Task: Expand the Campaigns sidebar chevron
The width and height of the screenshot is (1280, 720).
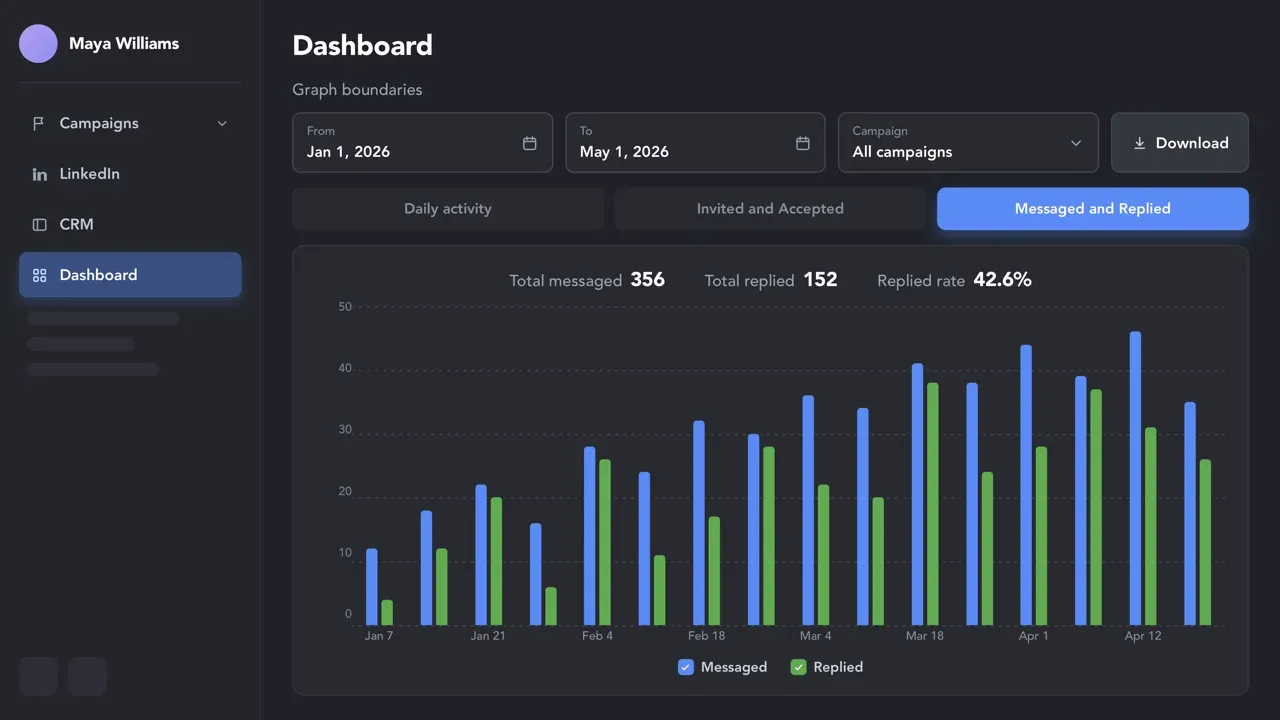Action: coord(222,123)
